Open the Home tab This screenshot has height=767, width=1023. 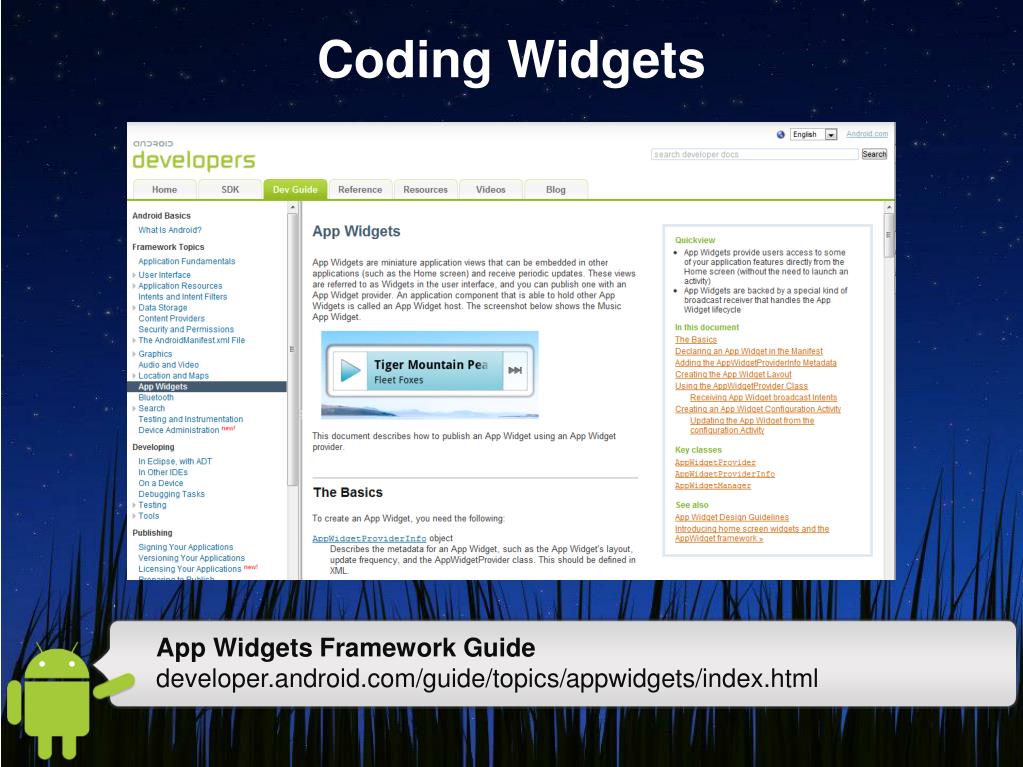164,190
